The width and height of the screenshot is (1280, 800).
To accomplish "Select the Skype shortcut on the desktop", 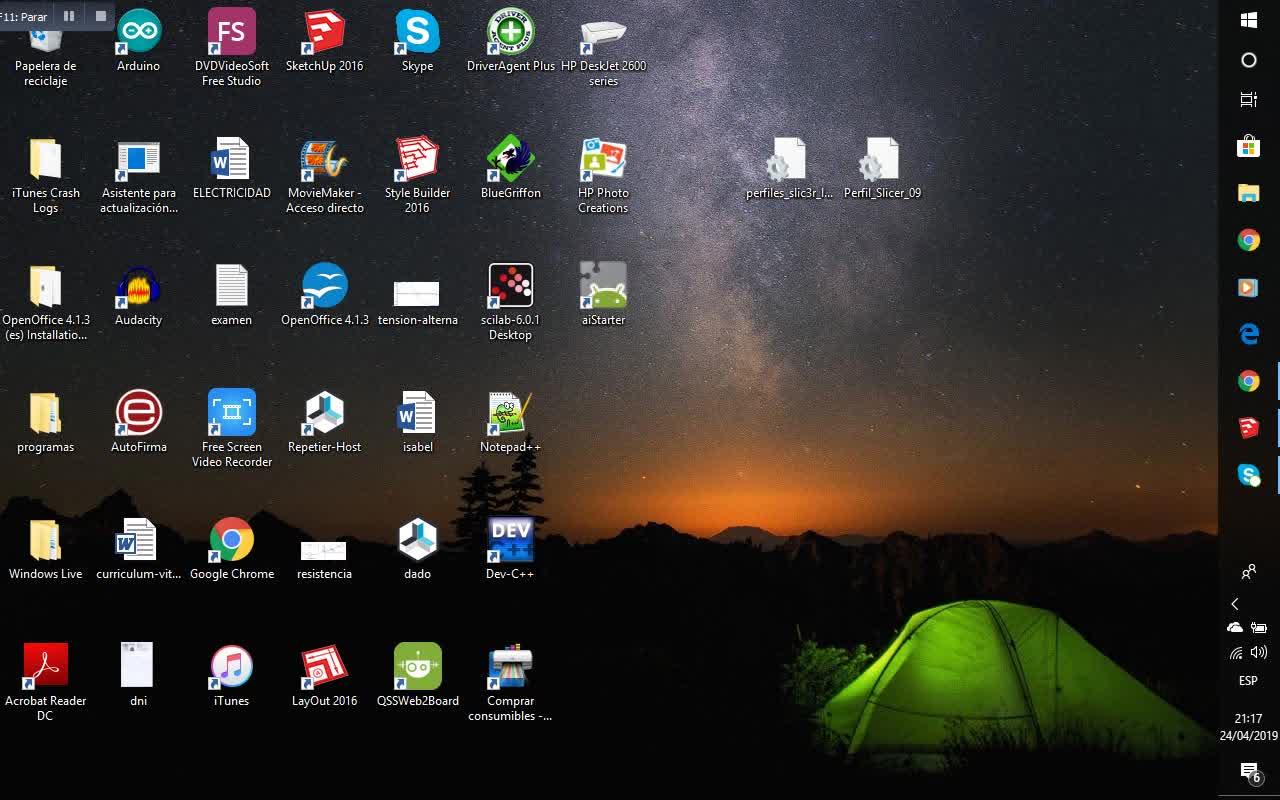I will tap(417, 41).
